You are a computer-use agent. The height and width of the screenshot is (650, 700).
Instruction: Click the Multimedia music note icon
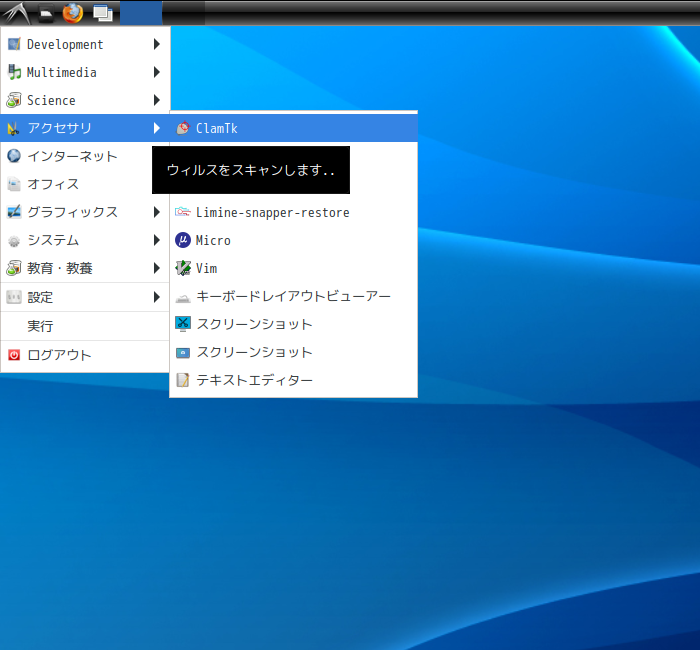pyautogui.click(x=14, y=72)
